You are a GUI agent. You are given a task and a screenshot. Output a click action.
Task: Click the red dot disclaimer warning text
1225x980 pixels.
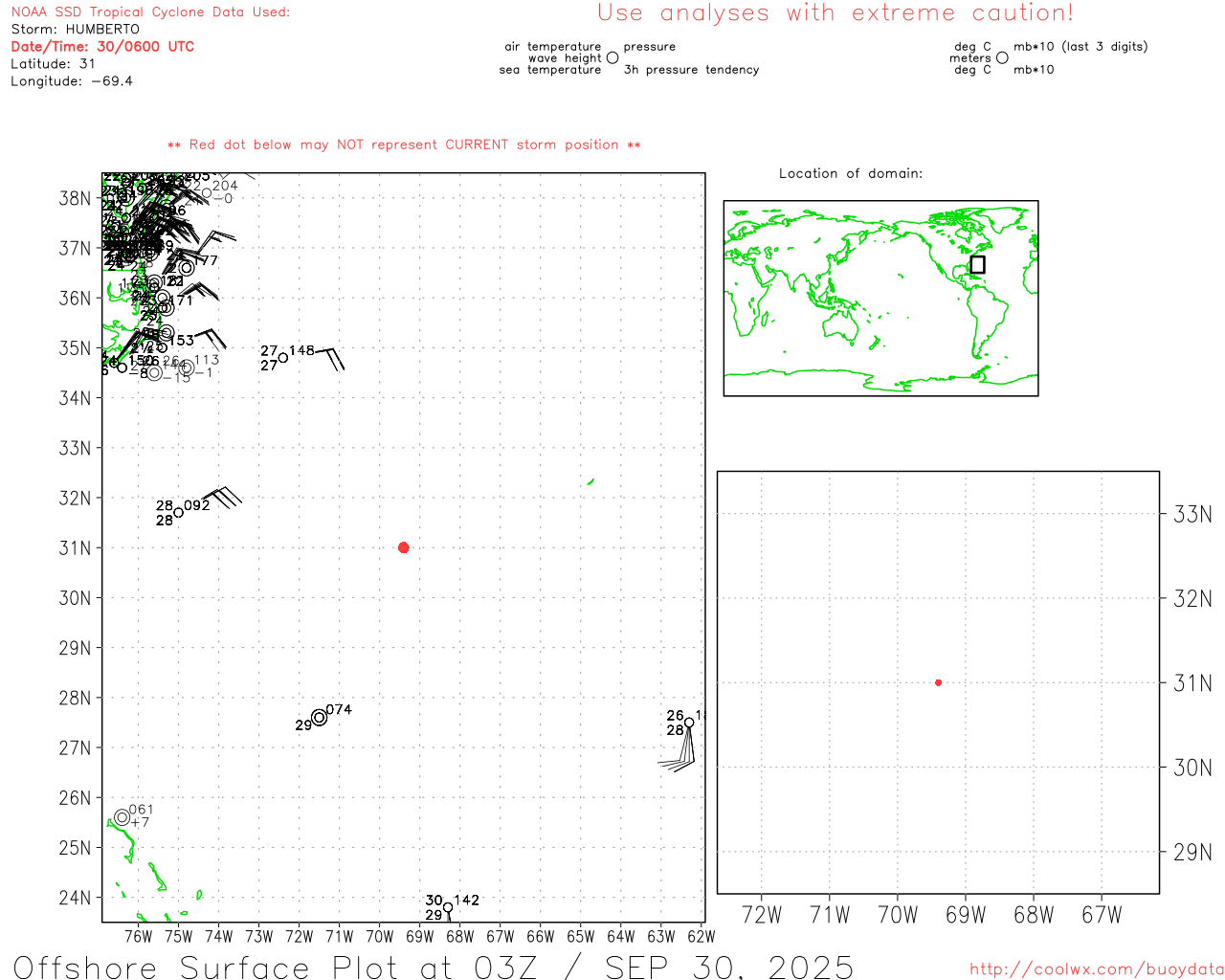coord(404,145)
